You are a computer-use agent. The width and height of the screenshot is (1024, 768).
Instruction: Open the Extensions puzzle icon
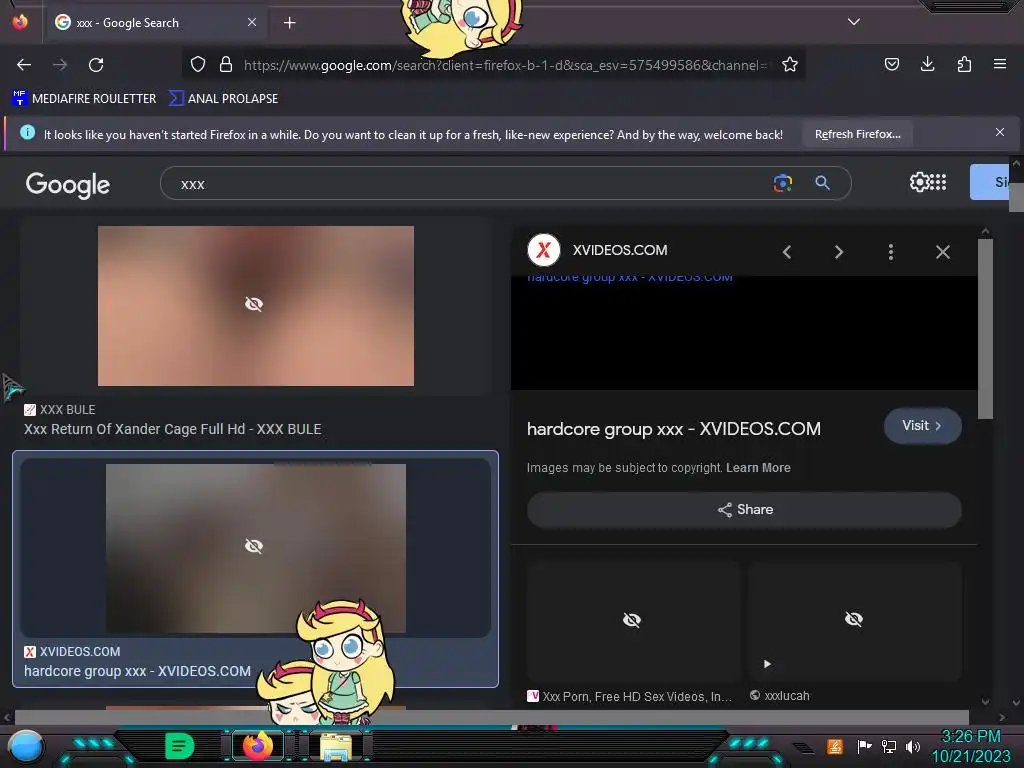[x=964, y=64]
